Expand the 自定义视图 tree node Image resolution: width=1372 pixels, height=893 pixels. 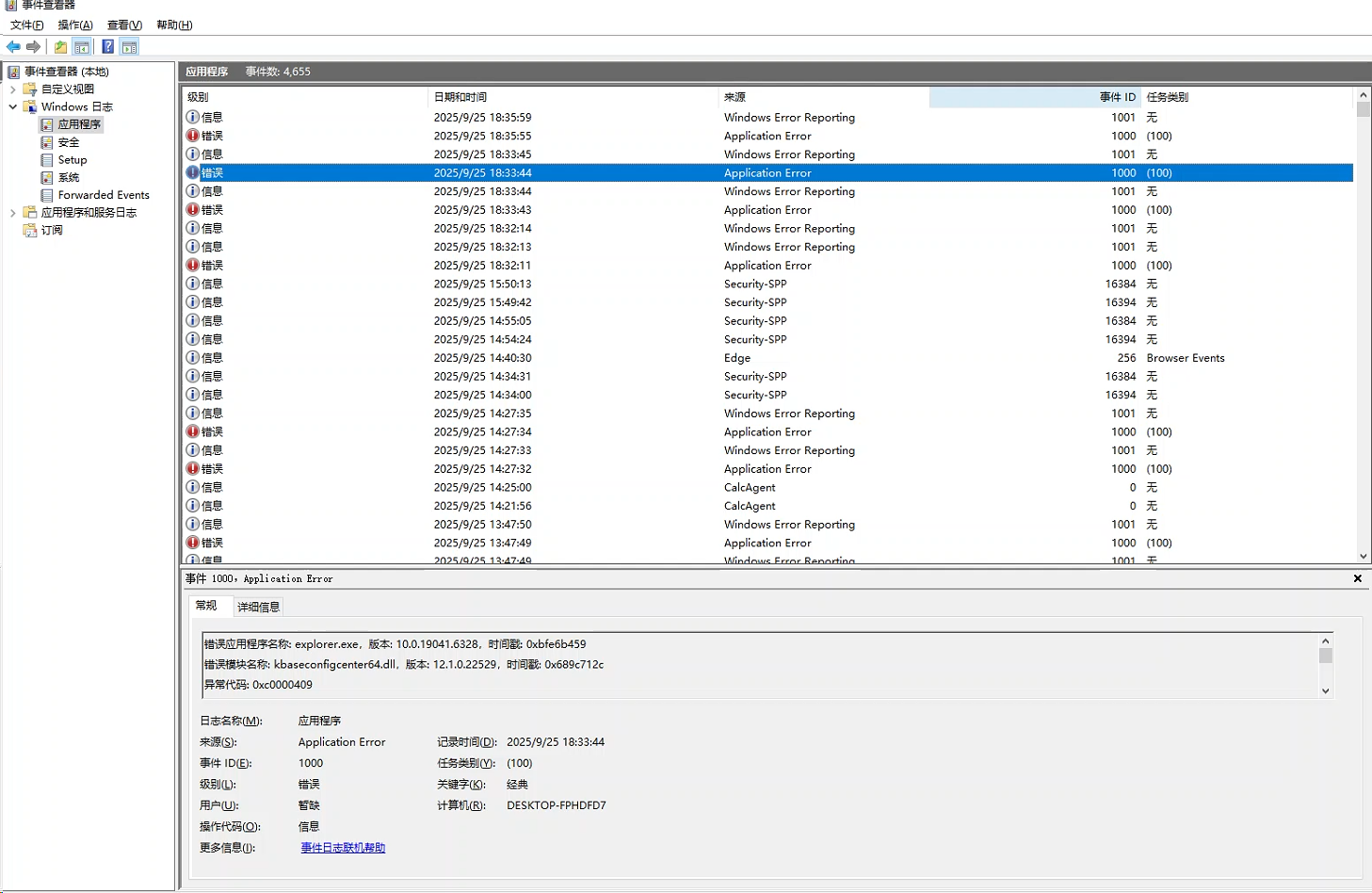(13, 89)
